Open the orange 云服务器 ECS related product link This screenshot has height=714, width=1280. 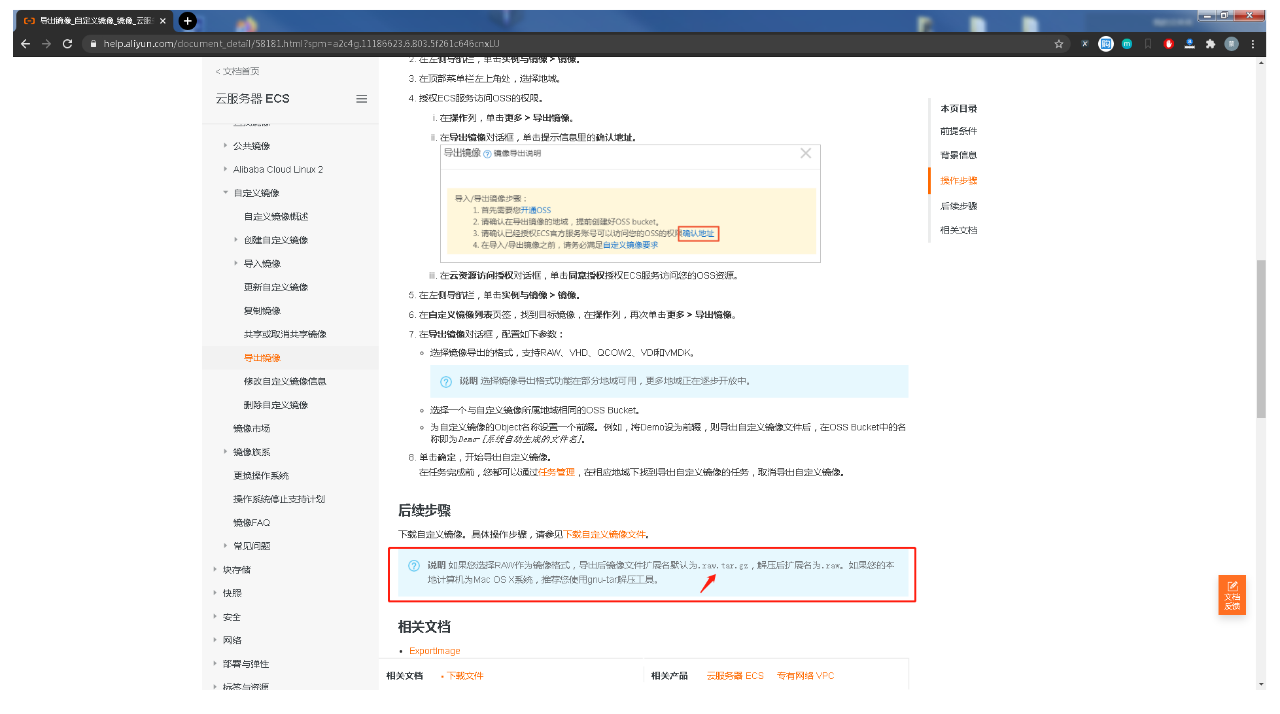(x=735, y=676)
